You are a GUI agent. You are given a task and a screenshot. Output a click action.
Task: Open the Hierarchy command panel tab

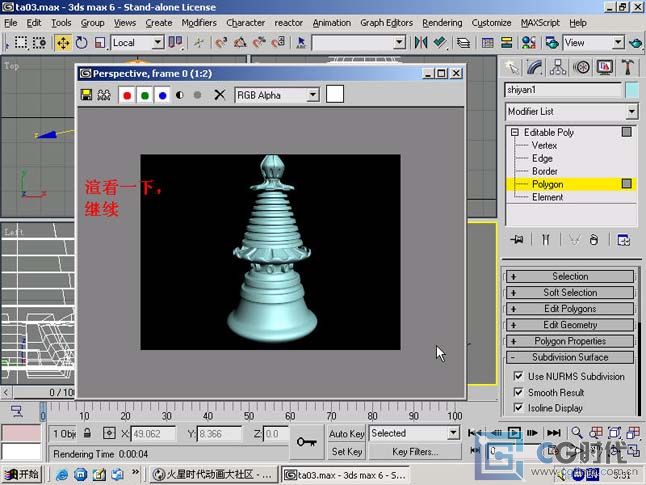558,67
